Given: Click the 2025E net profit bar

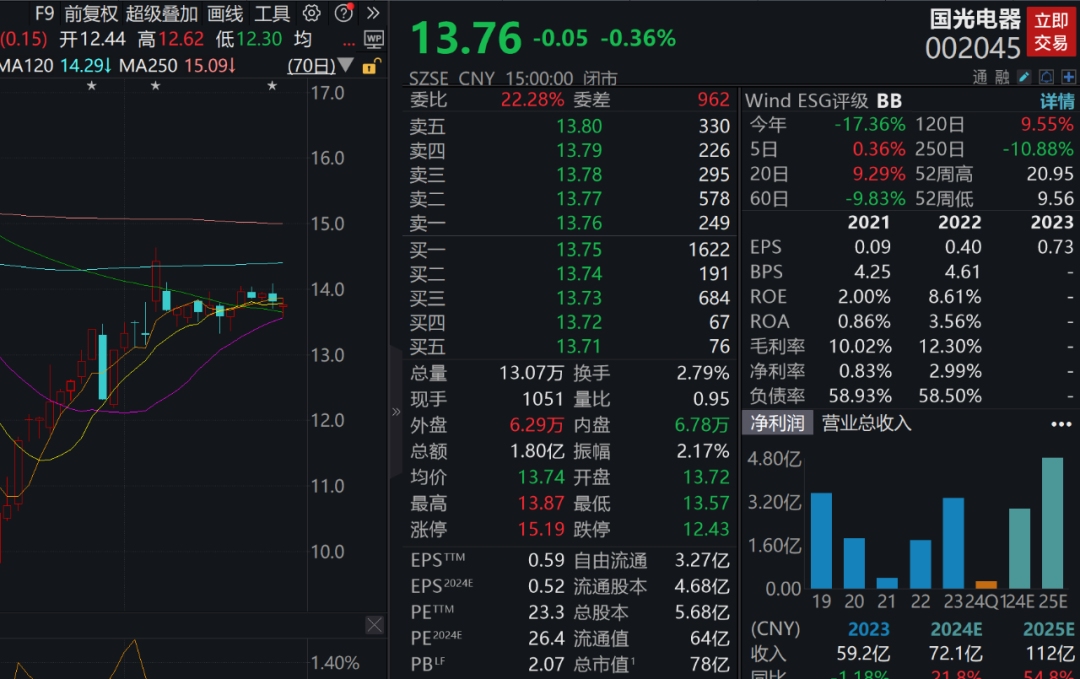Looking at the screenshot, I should (1052, 523).
